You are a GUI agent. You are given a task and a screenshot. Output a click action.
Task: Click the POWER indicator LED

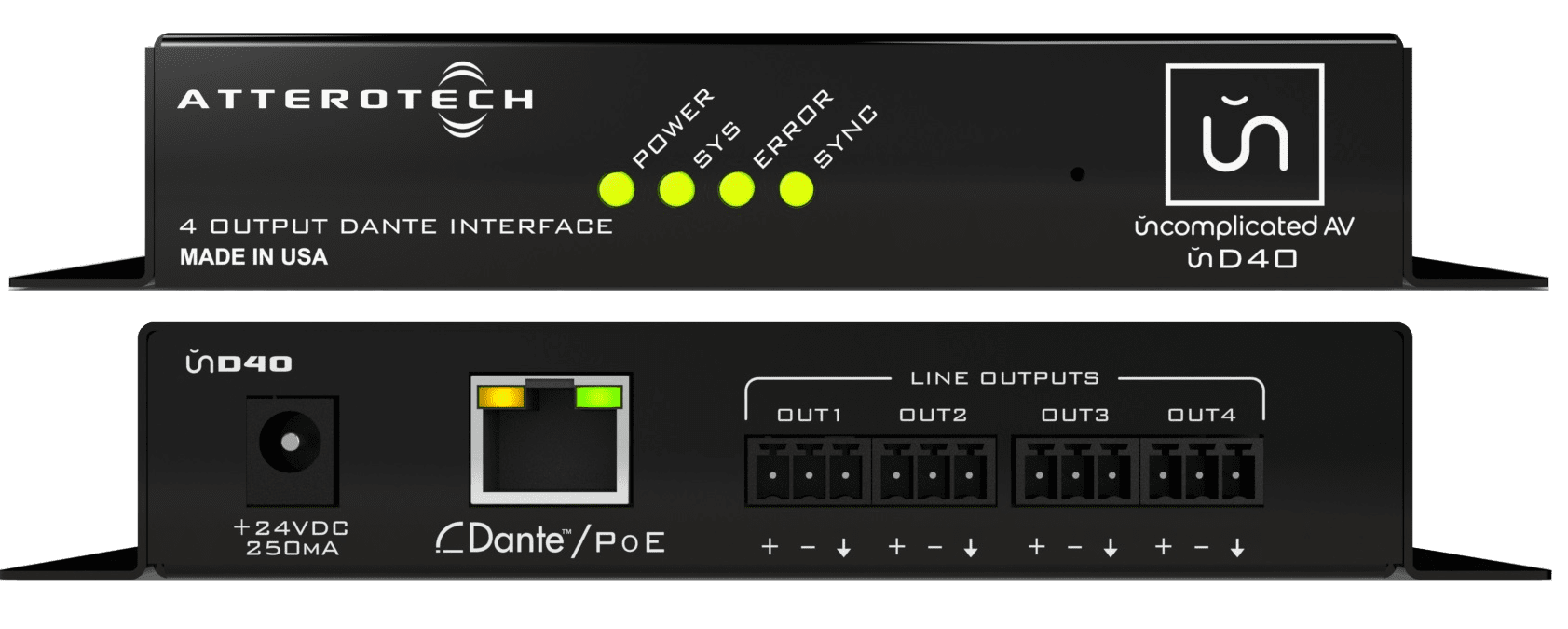[x=617, y=189]
